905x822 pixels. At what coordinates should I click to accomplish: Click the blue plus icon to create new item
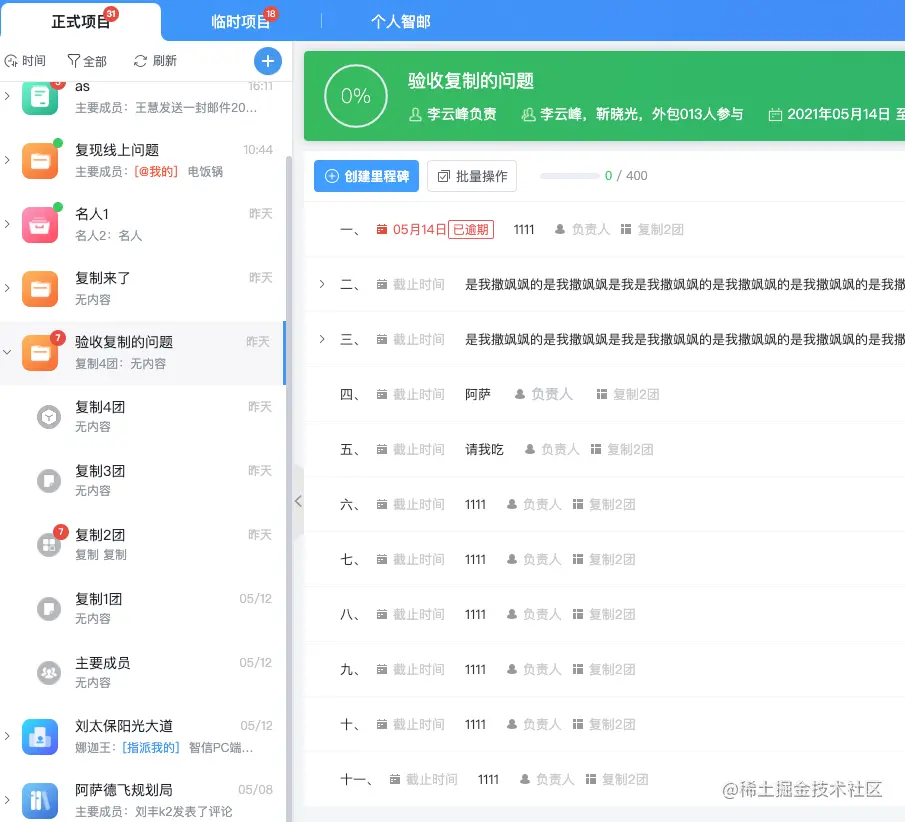(x=267, y=61)
